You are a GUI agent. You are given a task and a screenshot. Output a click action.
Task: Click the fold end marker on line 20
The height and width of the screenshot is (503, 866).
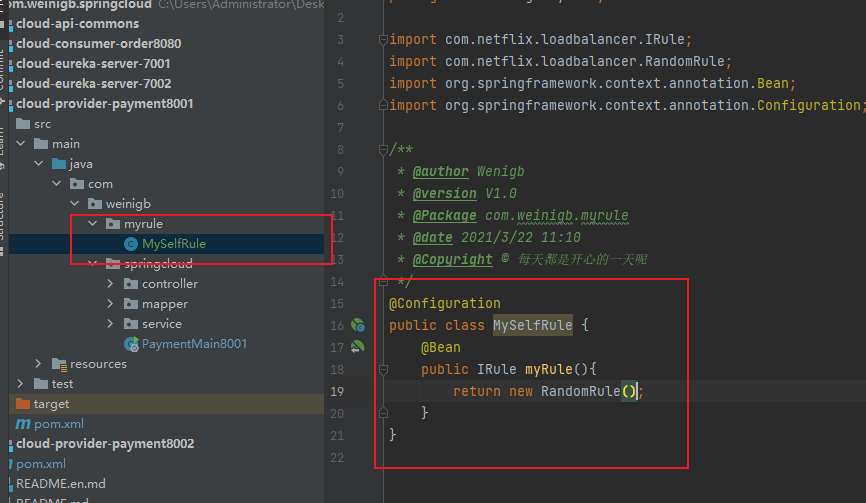point(383,413)
